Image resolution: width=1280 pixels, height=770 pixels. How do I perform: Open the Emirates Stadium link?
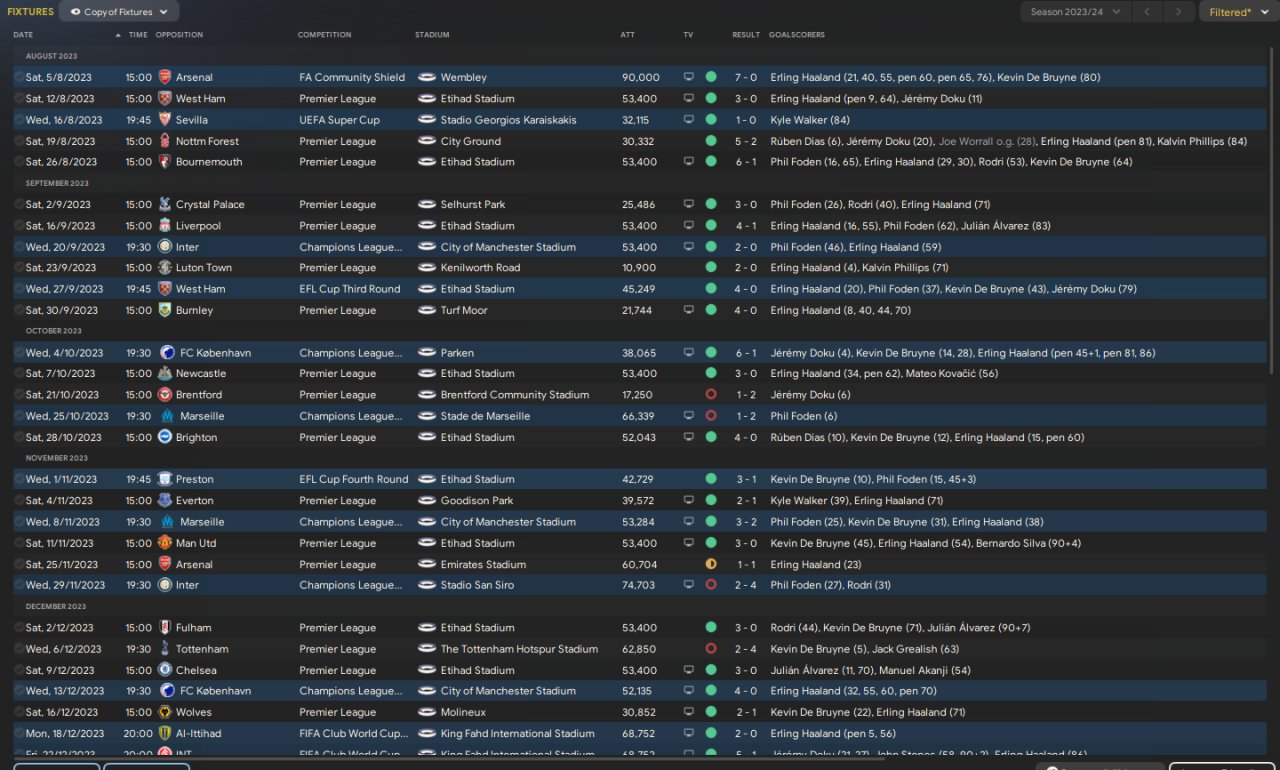click(x=483, y=564)
